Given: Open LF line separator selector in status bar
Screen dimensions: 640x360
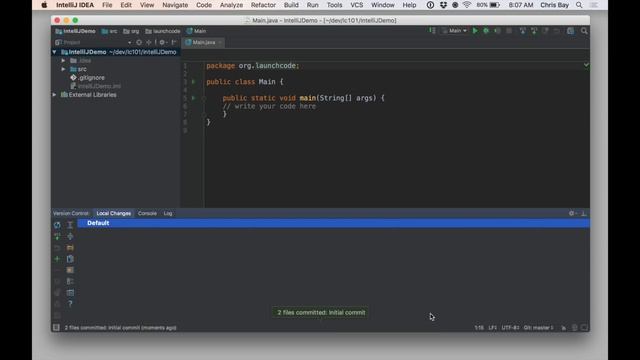Looking at the screenshot, I should coord(492,328).
